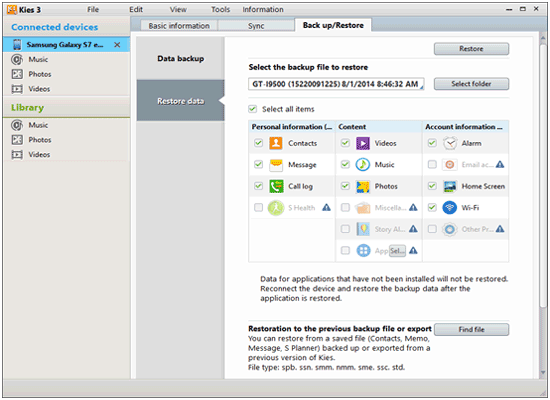Toggle the Call log checkbox

[x=259, y=186]
